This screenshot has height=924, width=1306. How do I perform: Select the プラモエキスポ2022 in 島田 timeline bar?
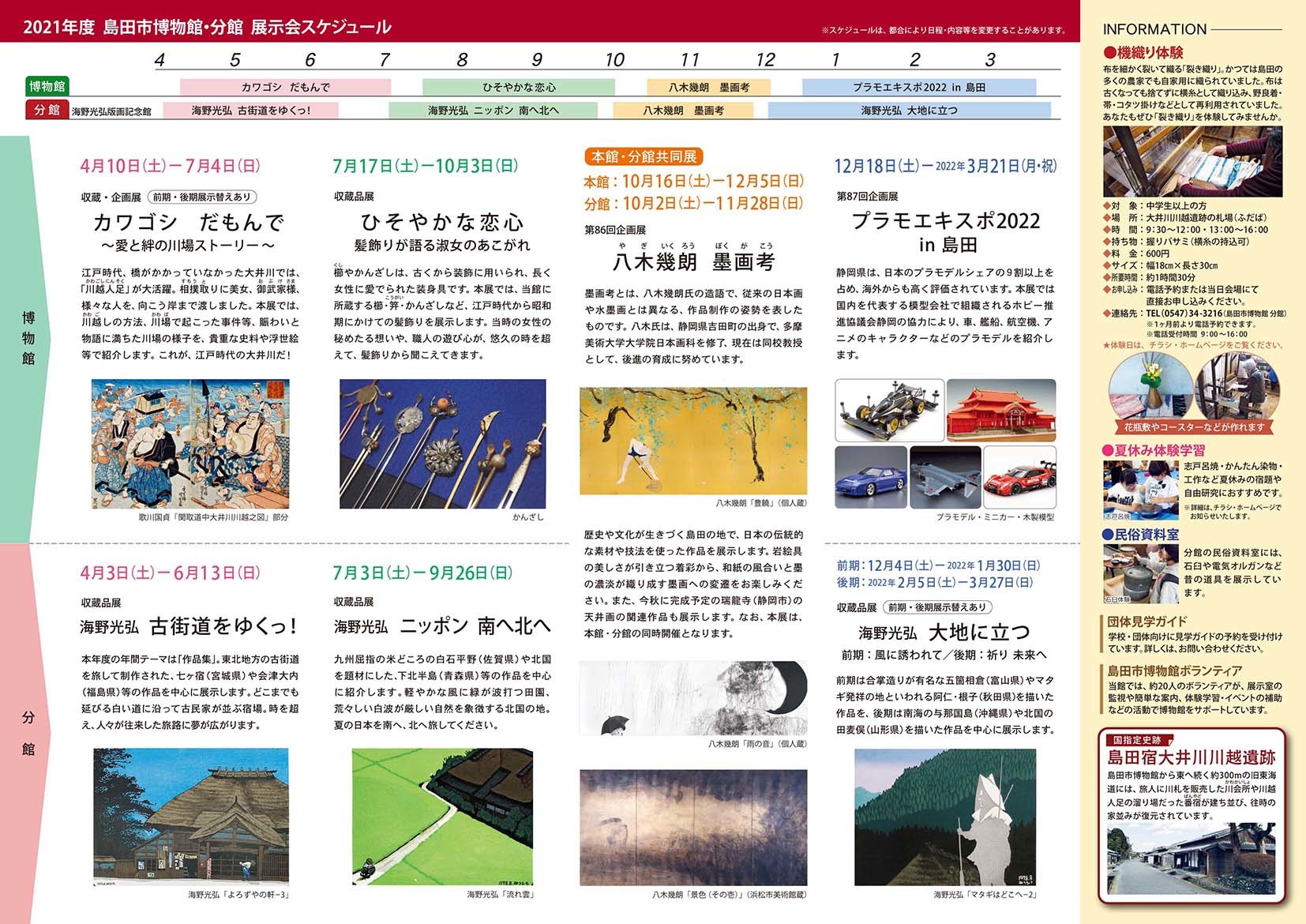coord(919,87)
